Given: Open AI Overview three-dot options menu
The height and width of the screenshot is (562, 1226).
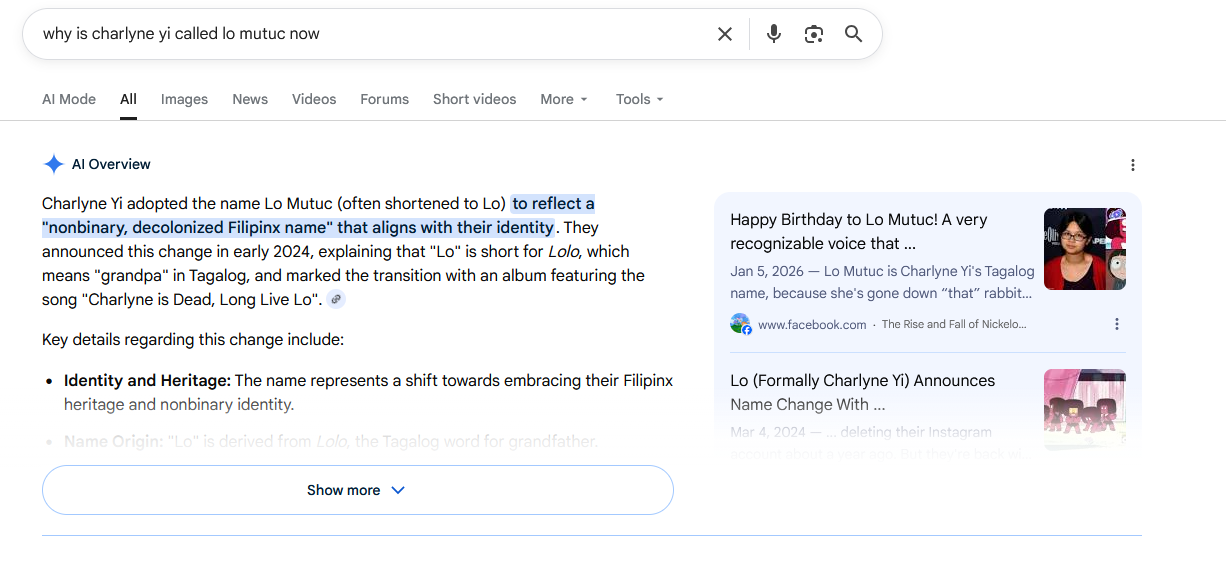Looking at the screenshot, I should click(x=1132, y=165).
